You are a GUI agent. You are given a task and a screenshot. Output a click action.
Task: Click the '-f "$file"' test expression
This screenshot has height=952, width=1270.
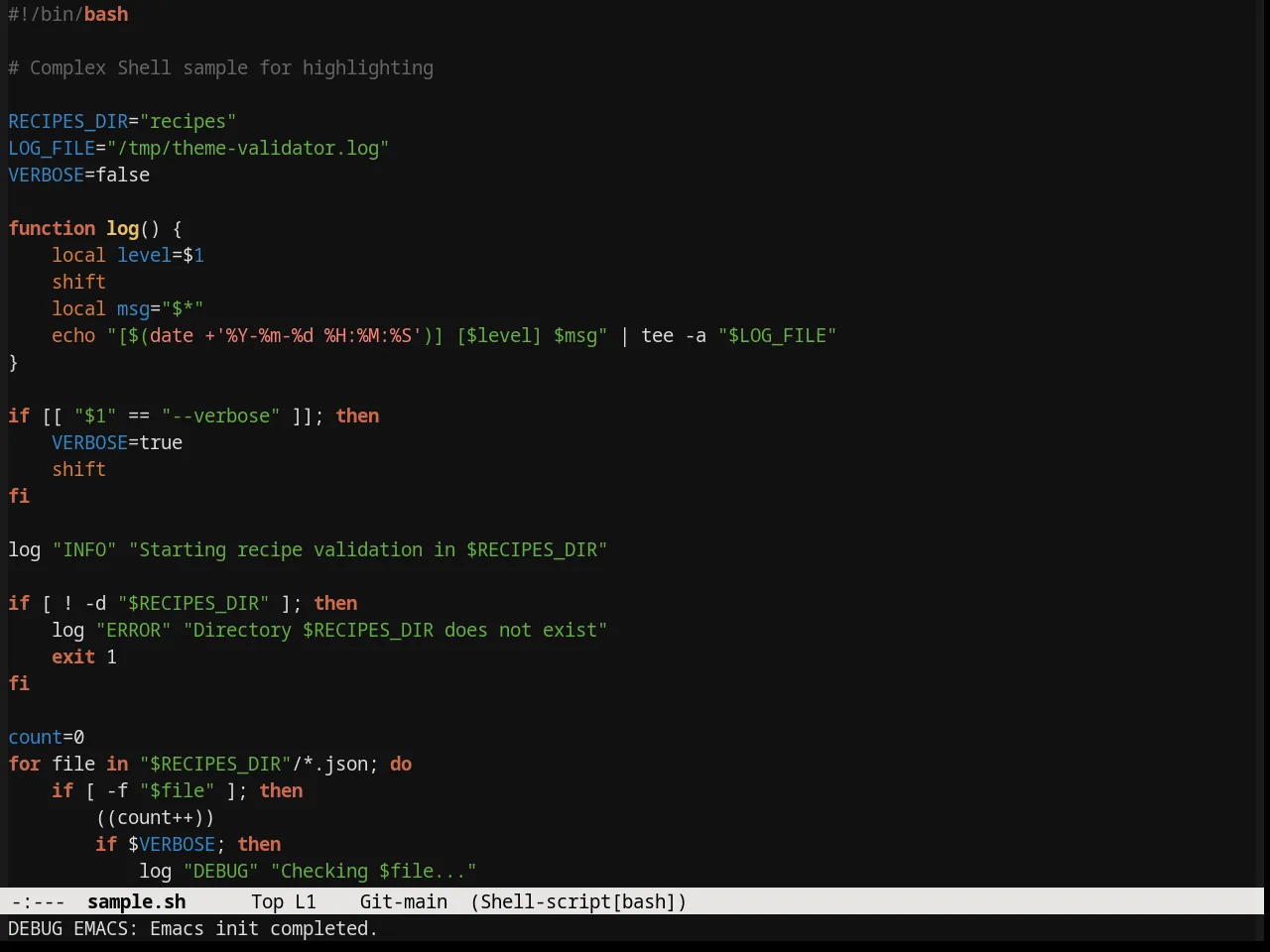161,790
